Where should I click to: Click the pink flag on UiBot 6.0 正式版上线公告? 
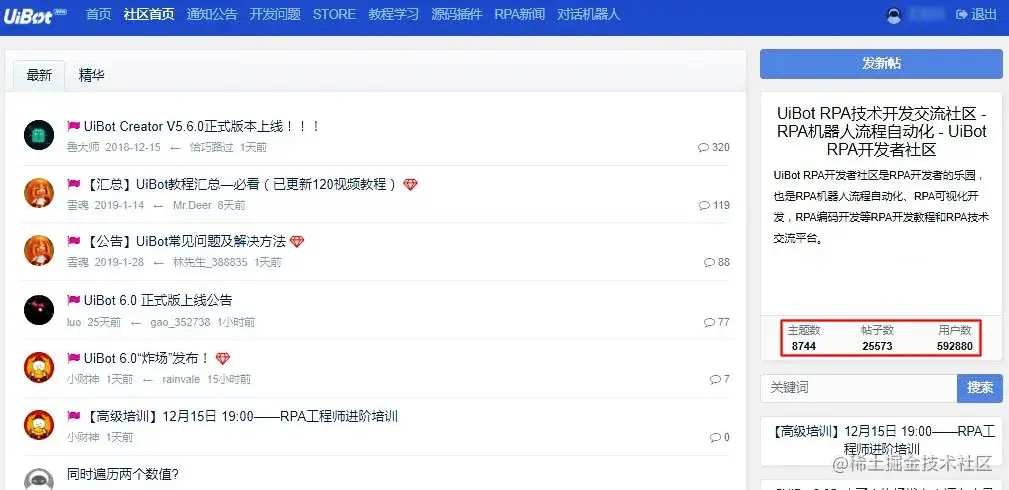73,300
